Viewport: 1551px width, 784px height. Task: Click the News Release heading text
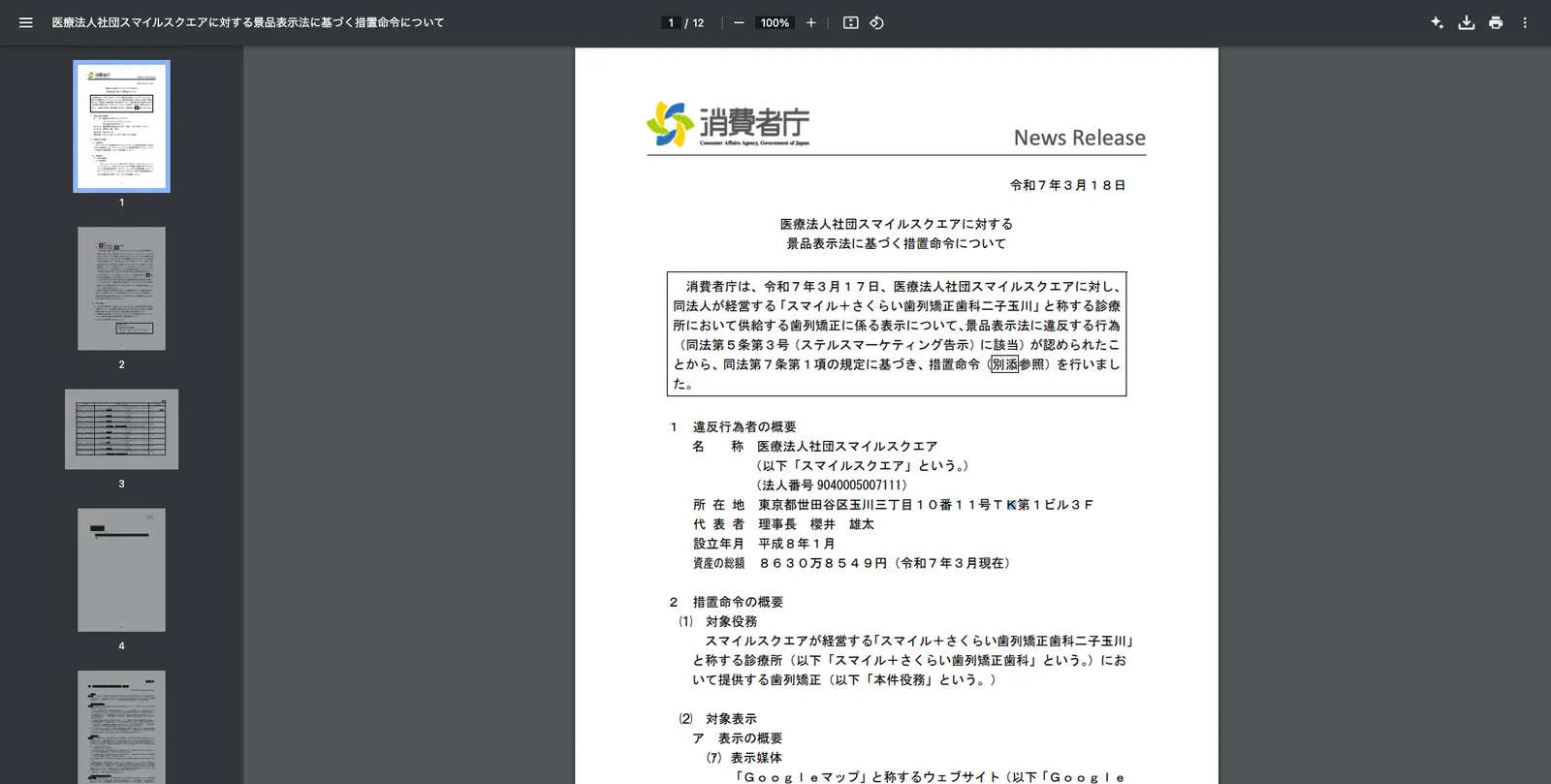point(1079,138)
